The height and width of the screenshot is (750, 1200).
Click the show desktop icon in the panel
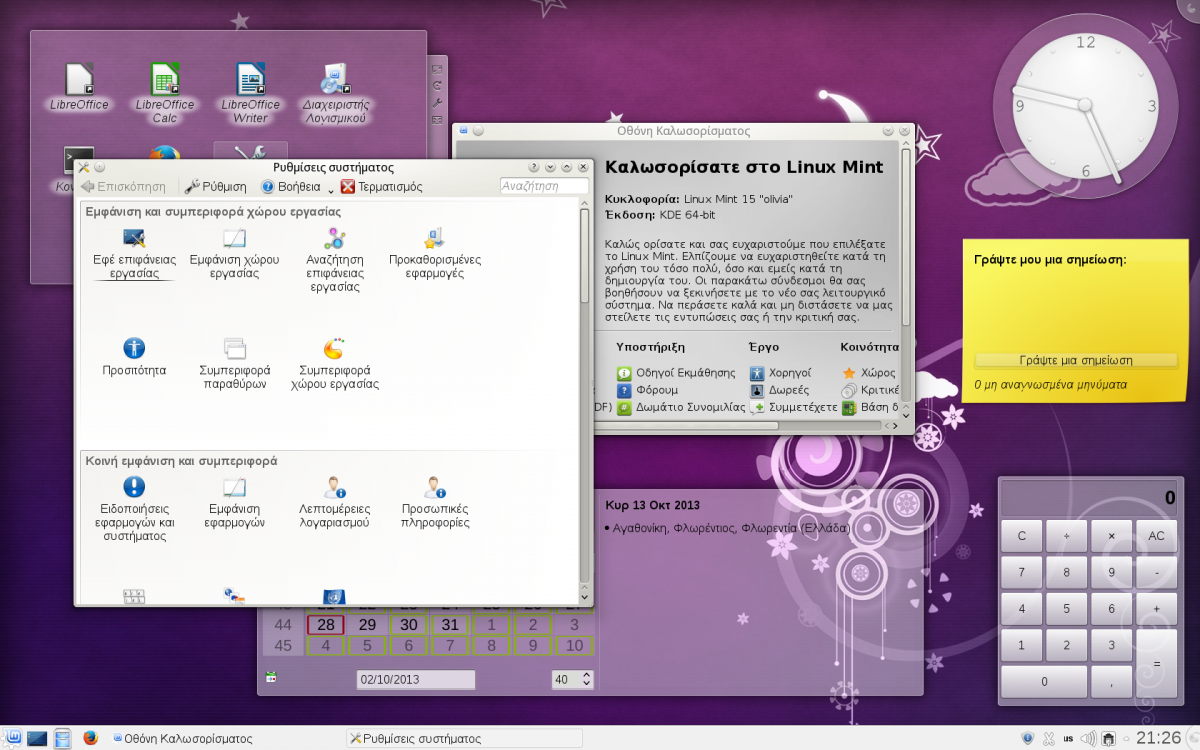tap(38, 738)
